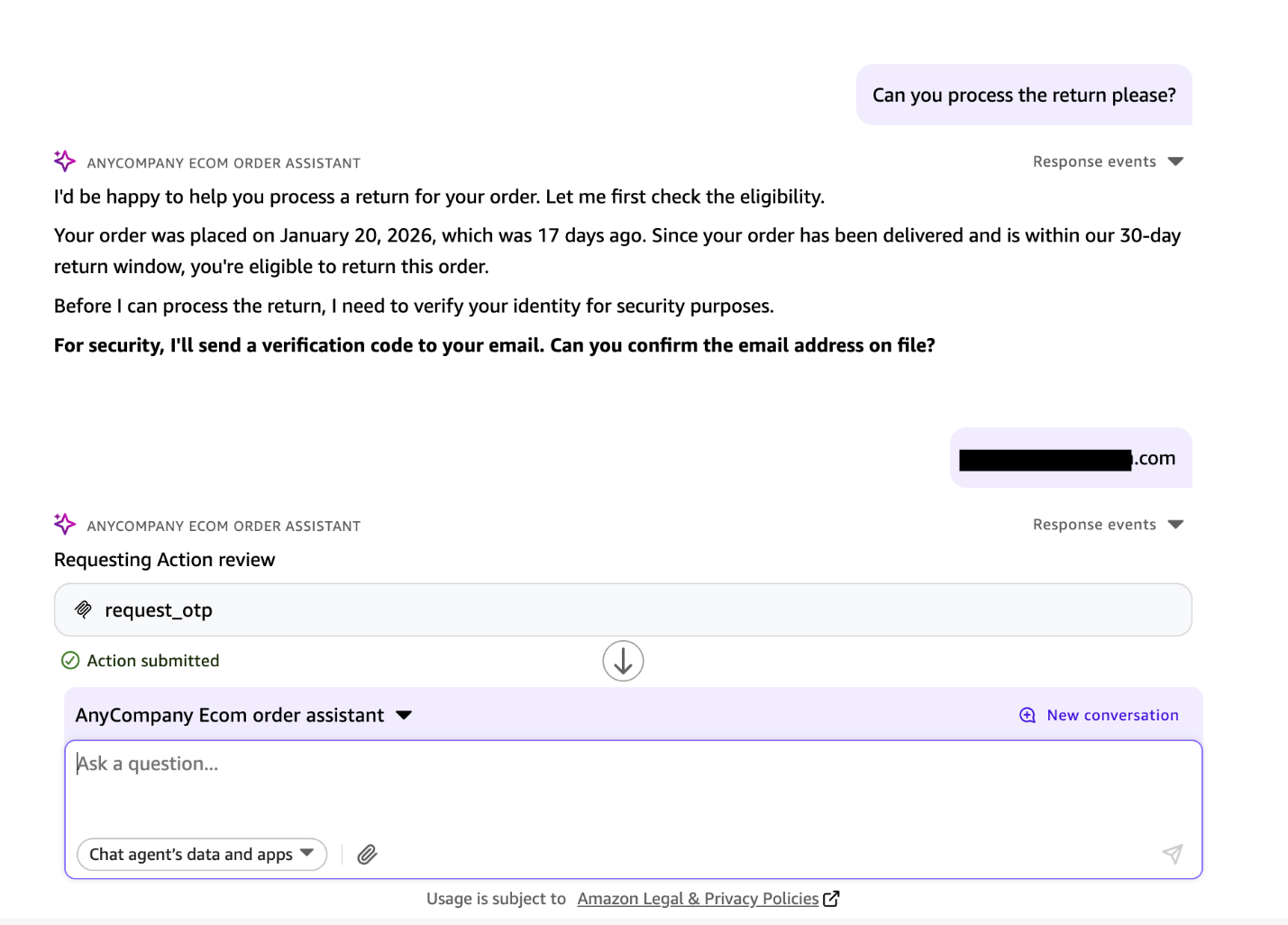Open Chat agent's data and apps dropdown

(x=202, y=854)
